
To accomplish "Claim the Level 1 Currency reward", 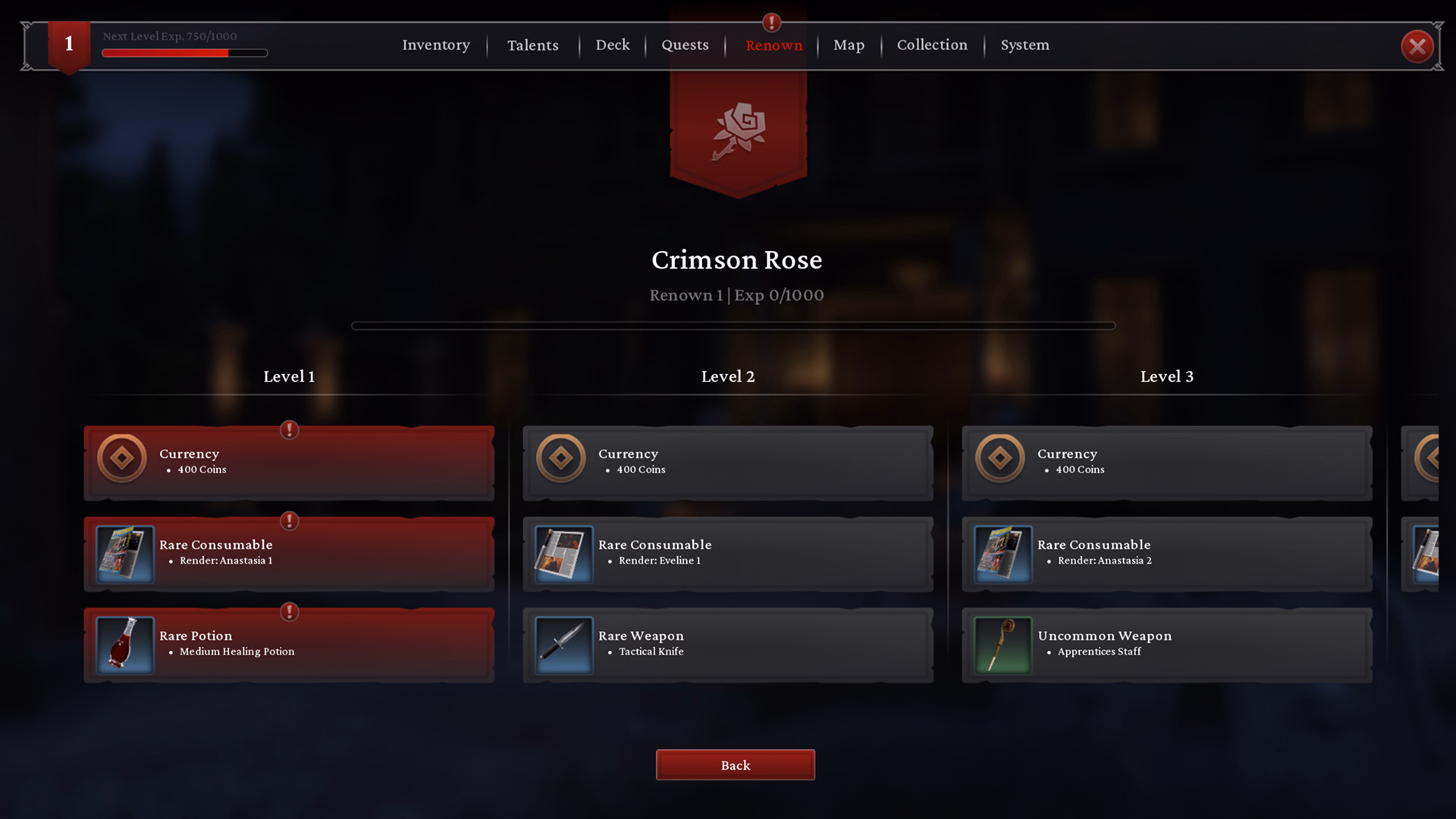I will [x=289, y=463].
